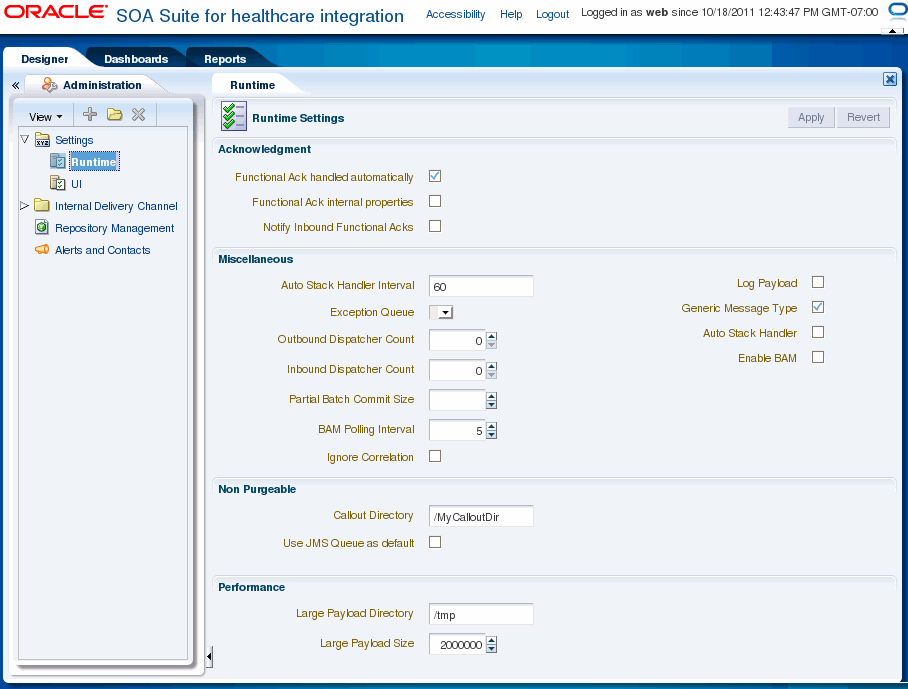Click the Alerts and Contacts megaphone icon
The width and height of the screenshot is (908, 689).
tap(42, 250)
